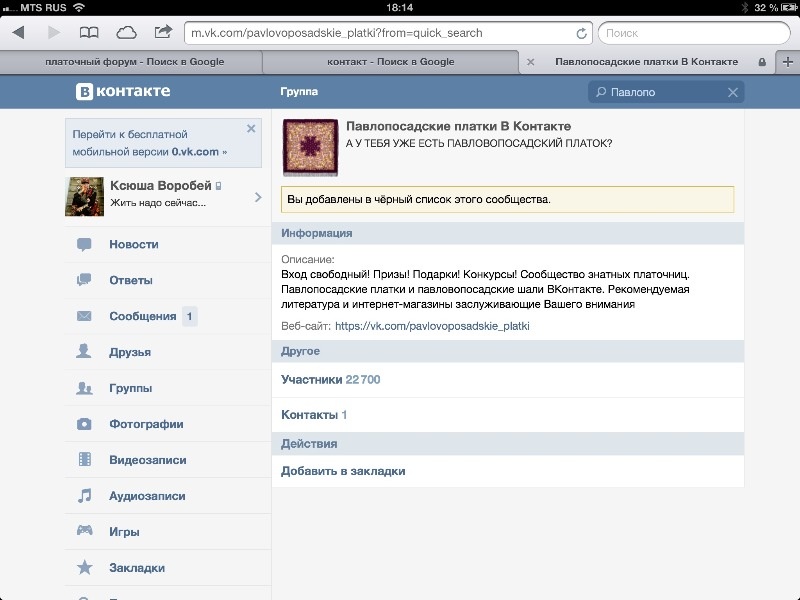Viewport: 800px width, 600px height.
Task: Clear the Павлопо search field
Action: pos(733,92)
